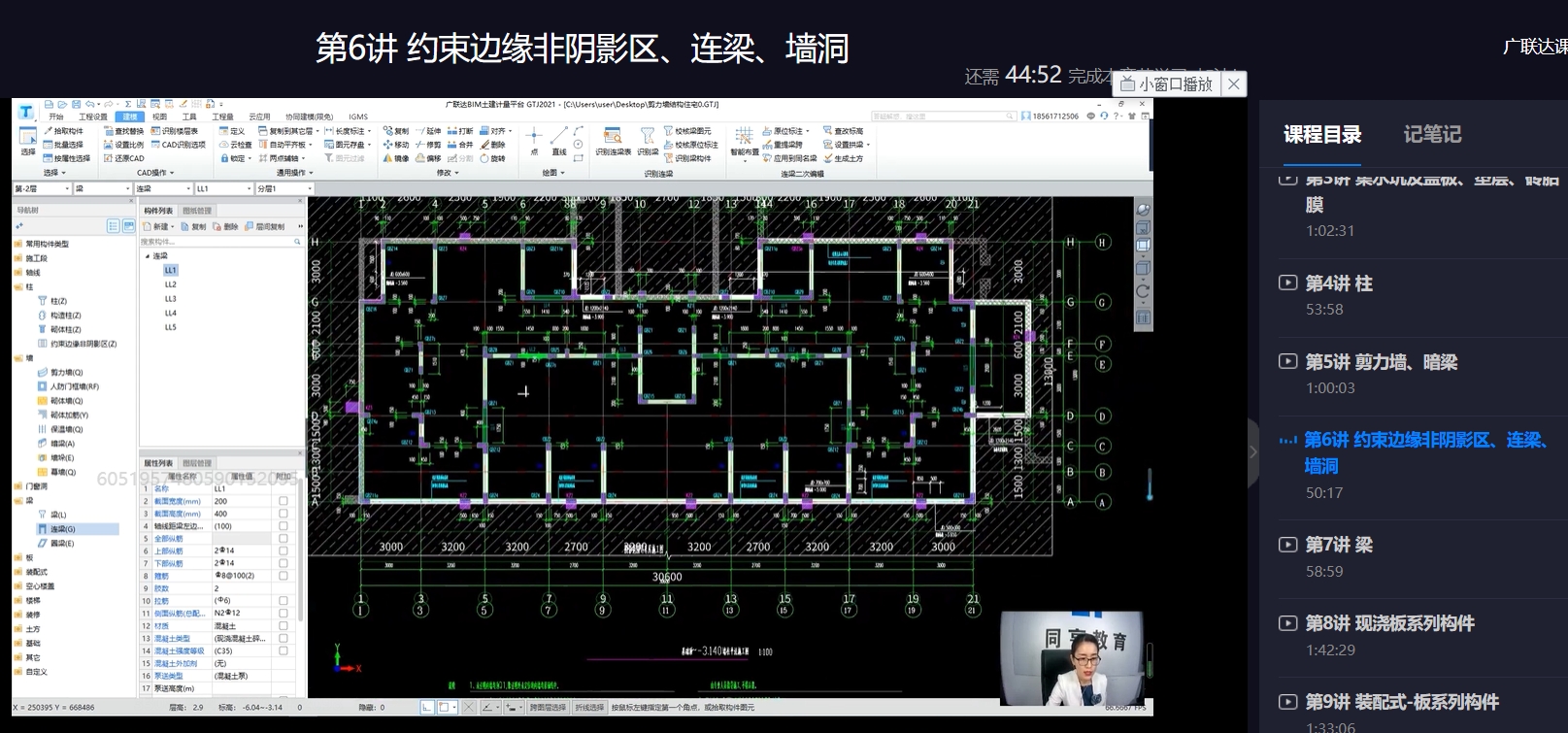Click the presenter webcam thumbnail
Image resolution: width=1568 pixels, height=733 pixels.
pos(1071,658)
